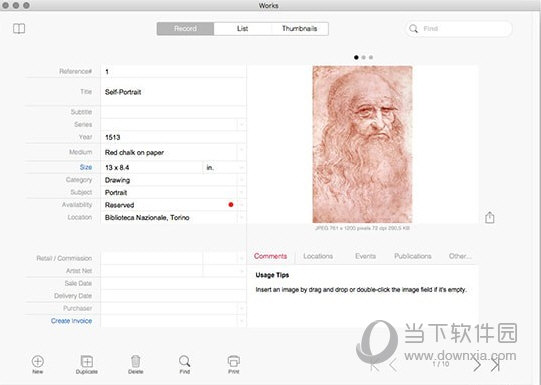Click the blue Size label link
The image size is (541, 385).
pyautogui.click(x=86, y=167)
